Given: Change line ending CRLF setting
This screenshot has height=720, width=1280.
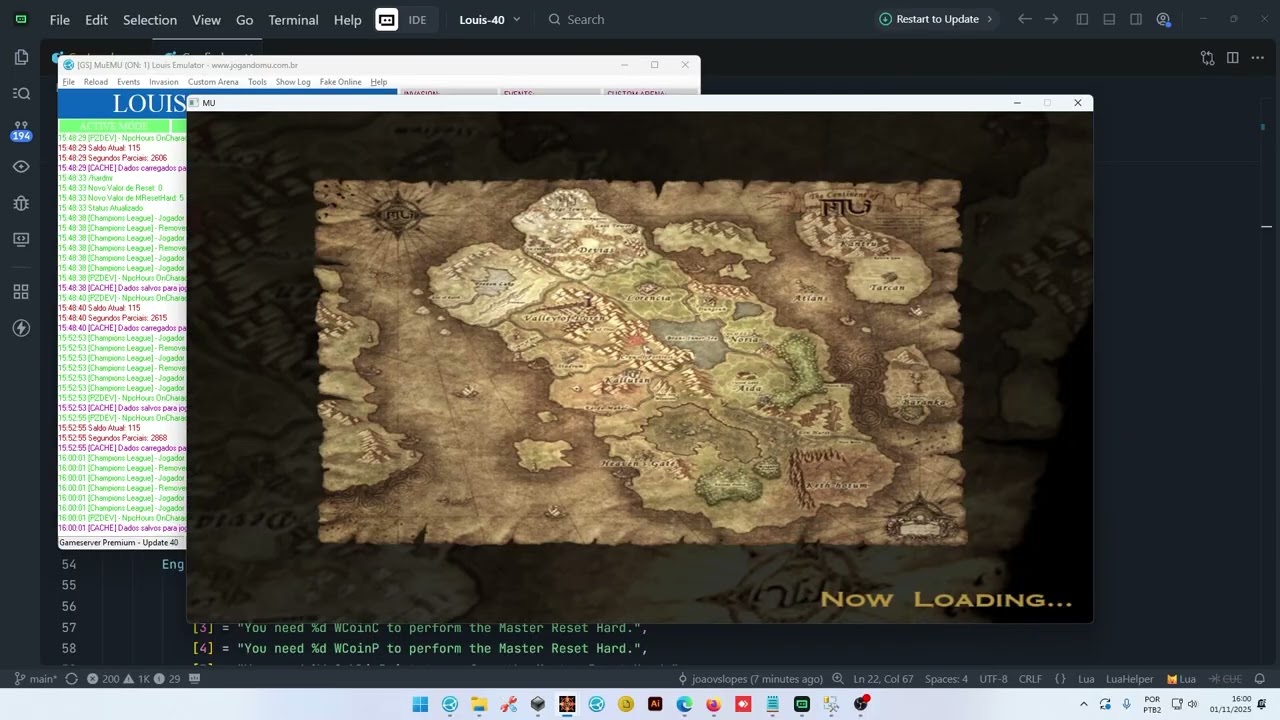Looking at the screenshot, I should (1030, 679).
